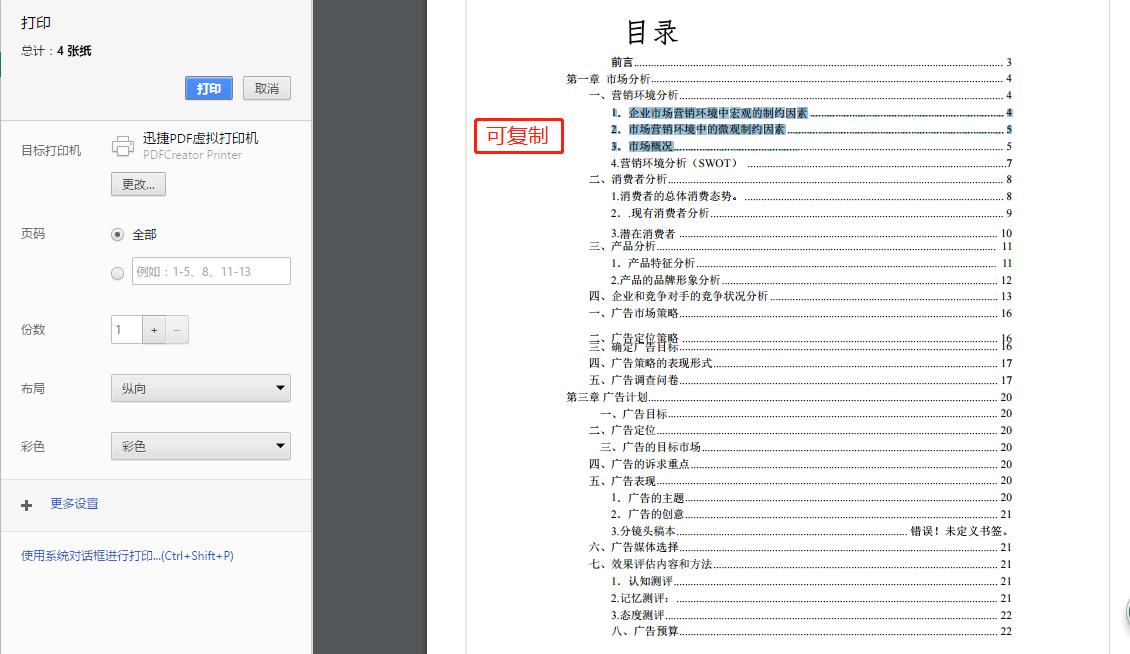1130x654 pixels.
Task: Select the 全部 page range radio button
Action: pos(117,236)
